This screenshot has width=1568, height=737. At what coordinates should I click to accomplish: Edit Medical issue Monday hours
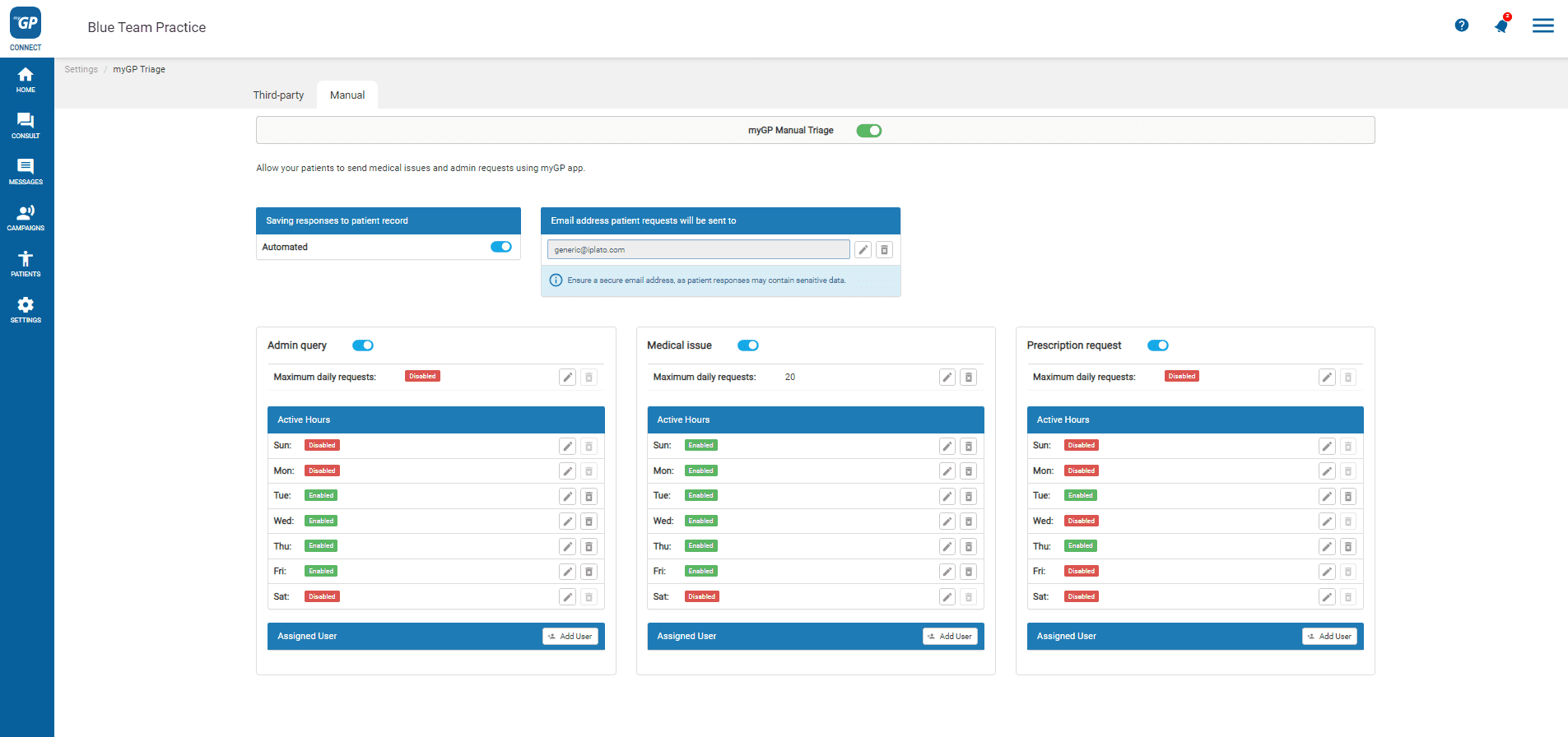pyautogui.click(x=947, y=471)
